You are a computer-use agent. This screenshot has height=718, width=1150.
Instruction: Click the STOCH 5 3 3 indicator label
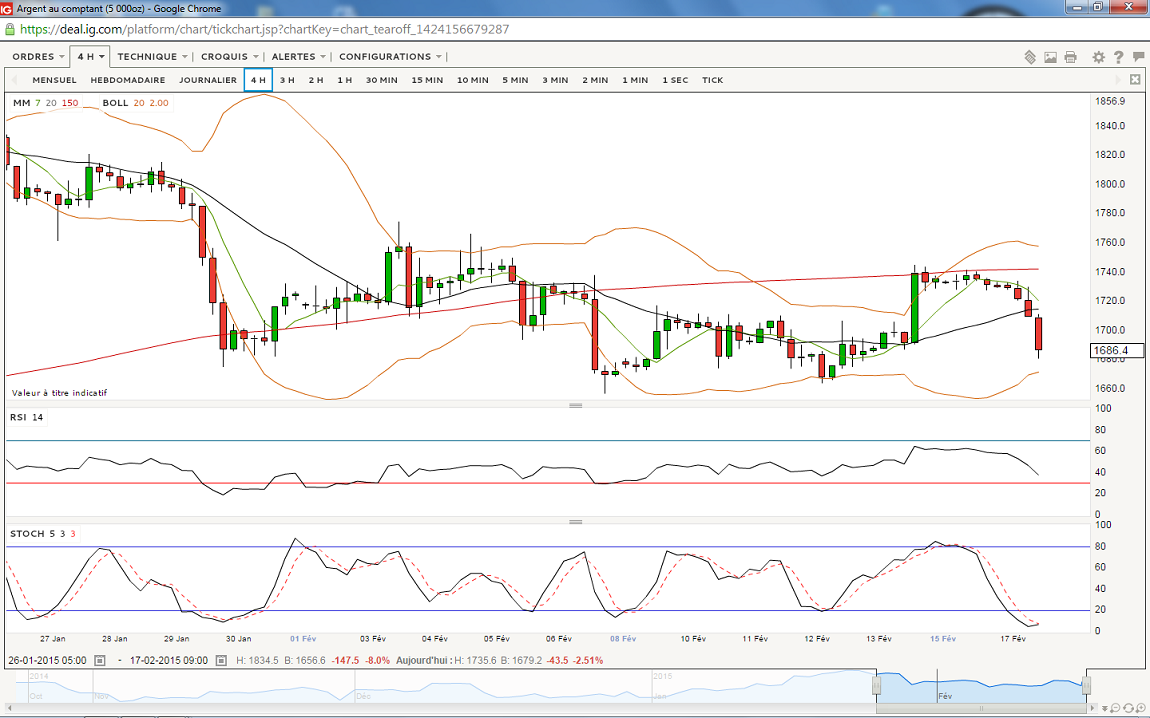coord(43,533)
